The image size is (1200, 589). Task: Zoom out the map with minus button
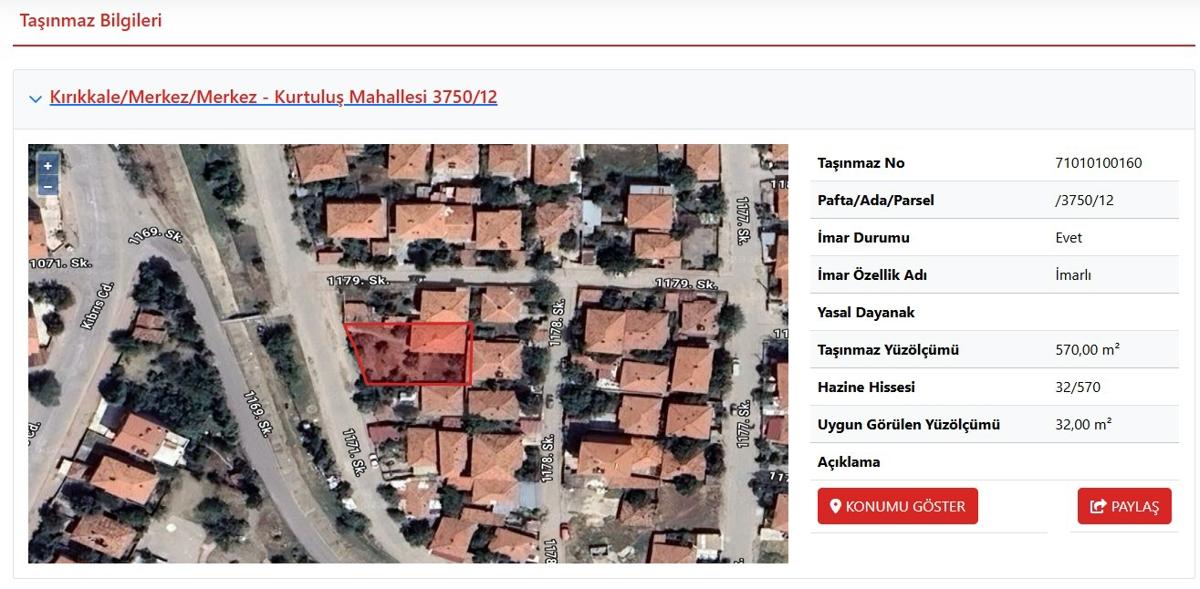[47, 186]
